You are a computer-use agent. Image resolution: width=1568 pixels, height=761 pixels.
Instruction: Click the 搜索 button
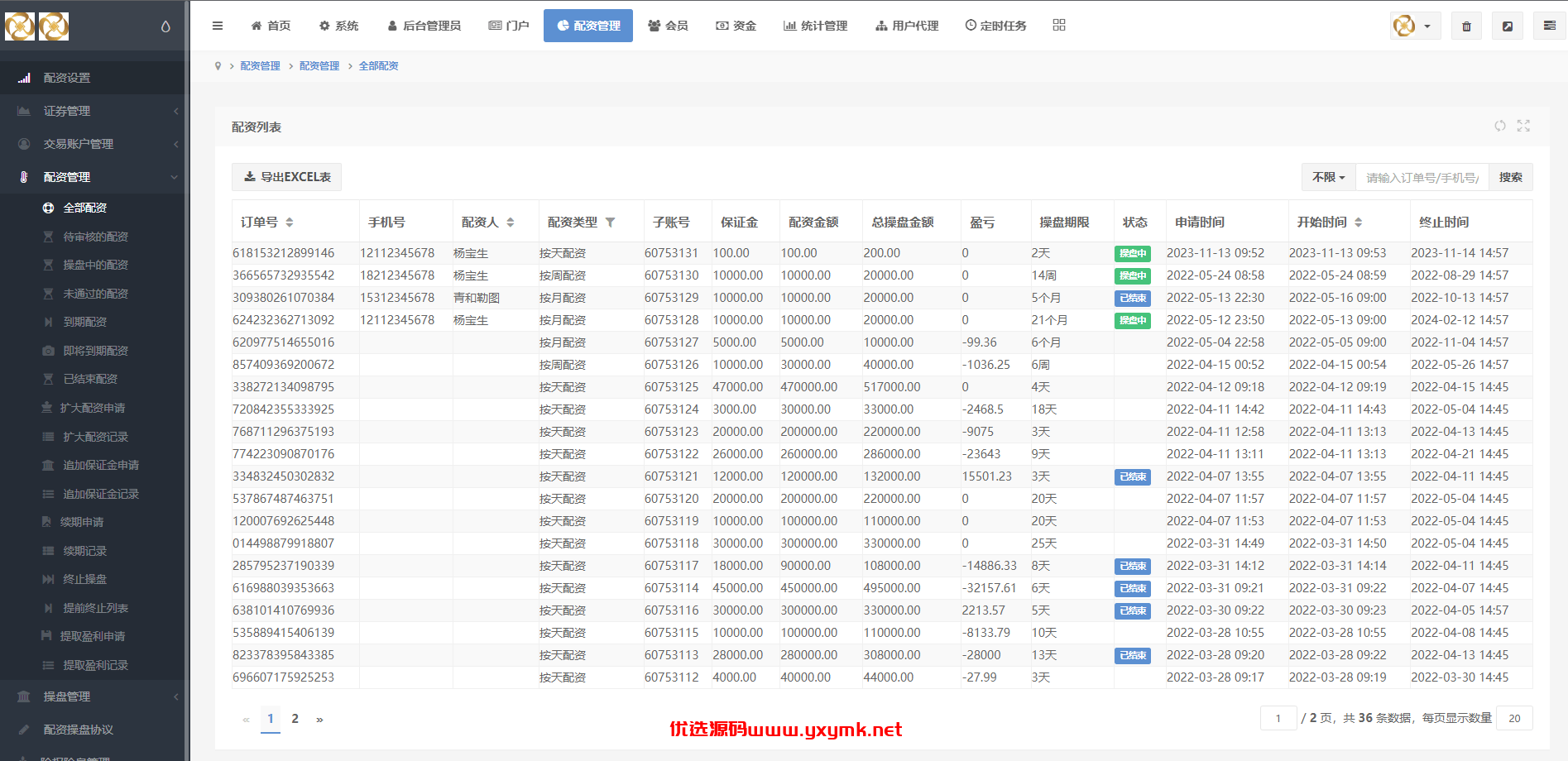[x=1511, y=177]
